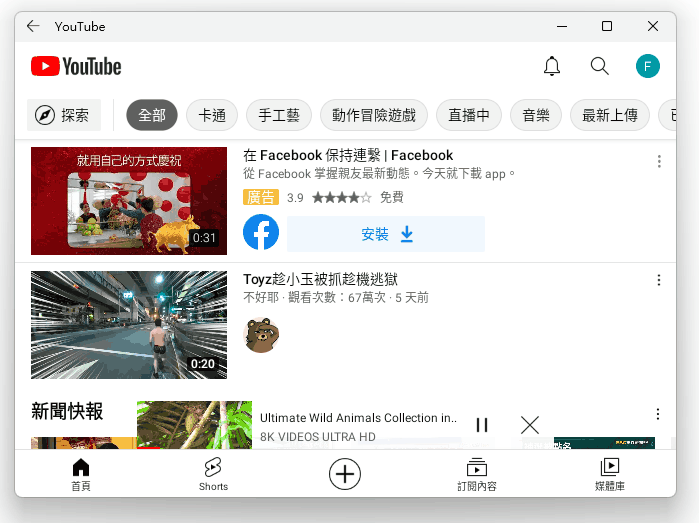Screen dimensions: 699x523
Task: Click the 免費 label in Facebook ad
Action: click(x=391, y=197)
